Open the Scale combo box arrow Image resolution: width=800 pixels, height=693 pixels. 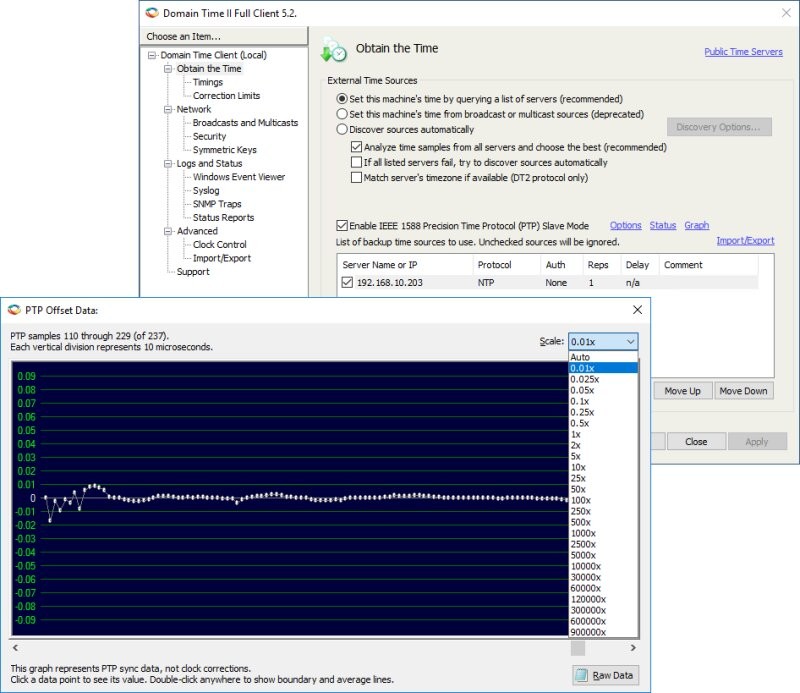click(627, 342)
